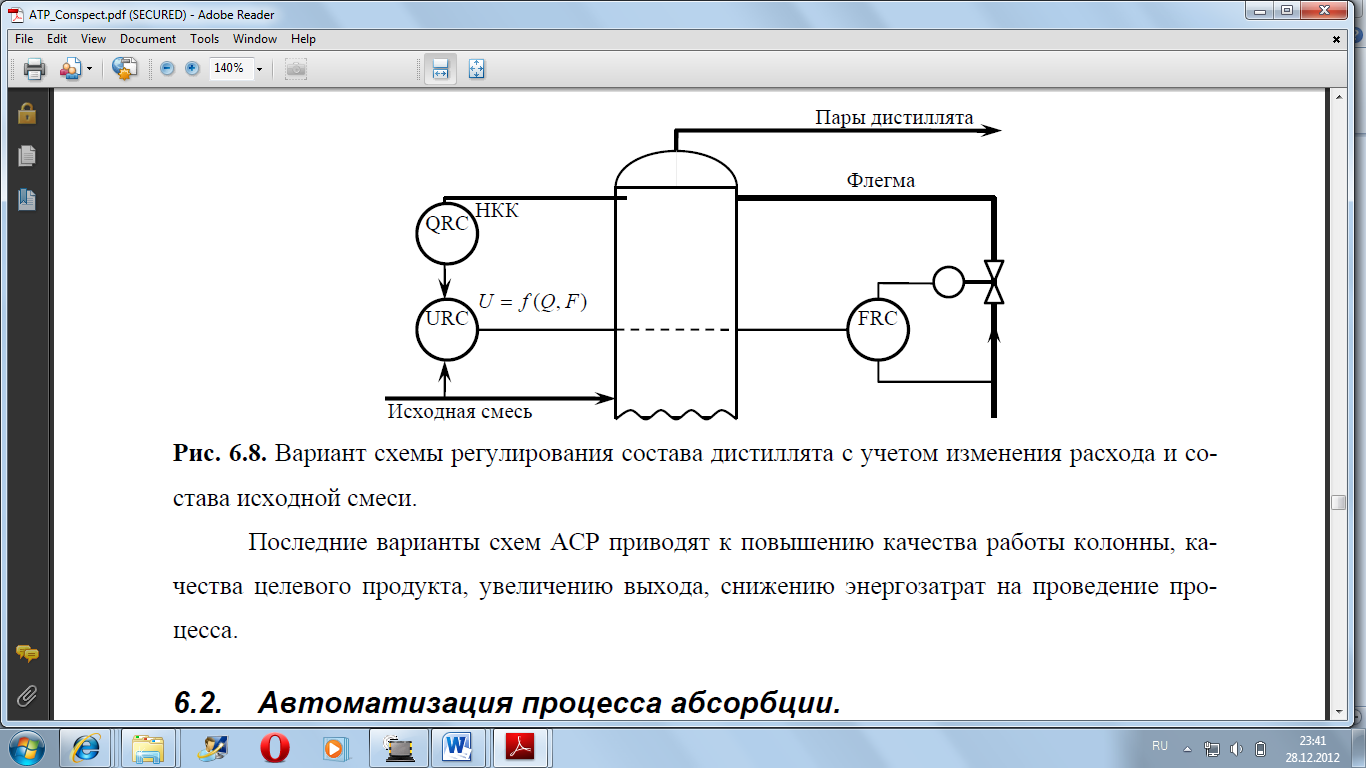
Task: Click the 'НКК' label in diagram
Action: pos(497,212)
